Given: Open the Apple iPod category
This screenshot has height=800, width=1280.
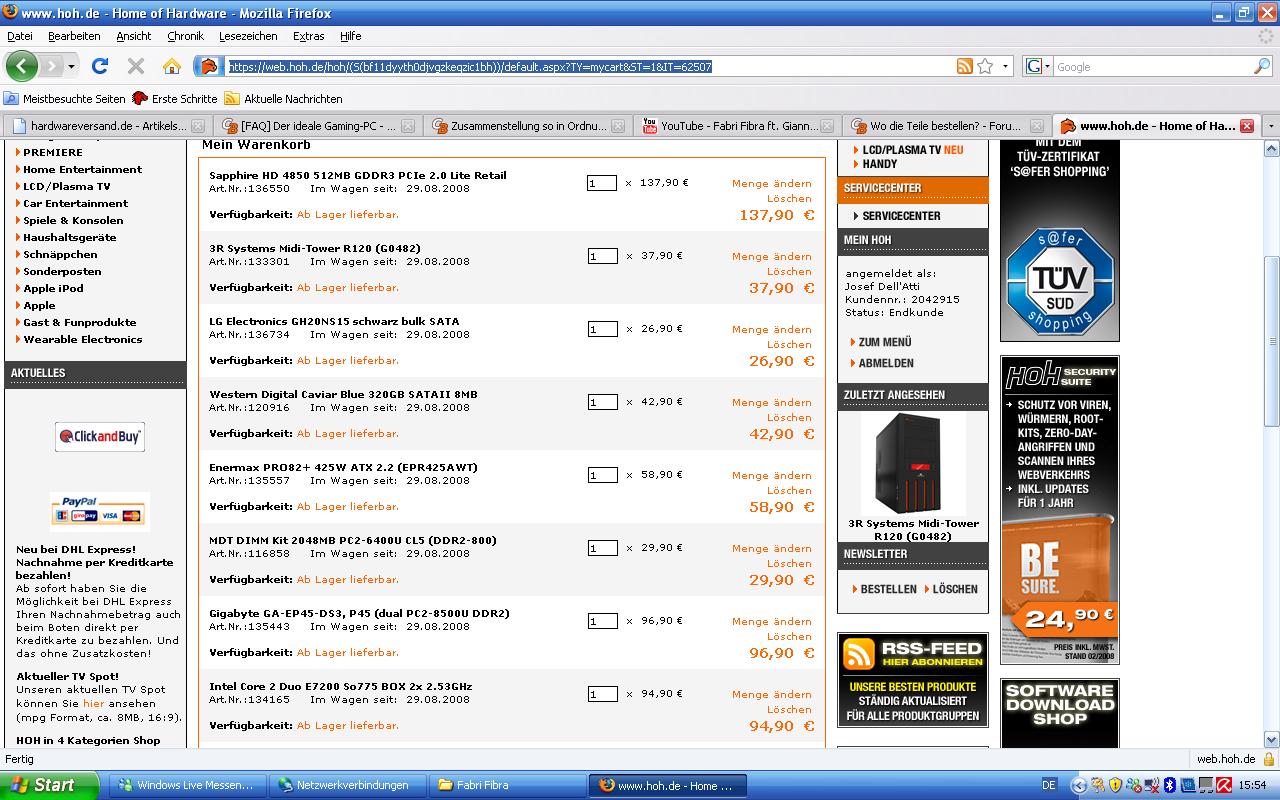Looking at the screenshot, I should pos(53,288).
